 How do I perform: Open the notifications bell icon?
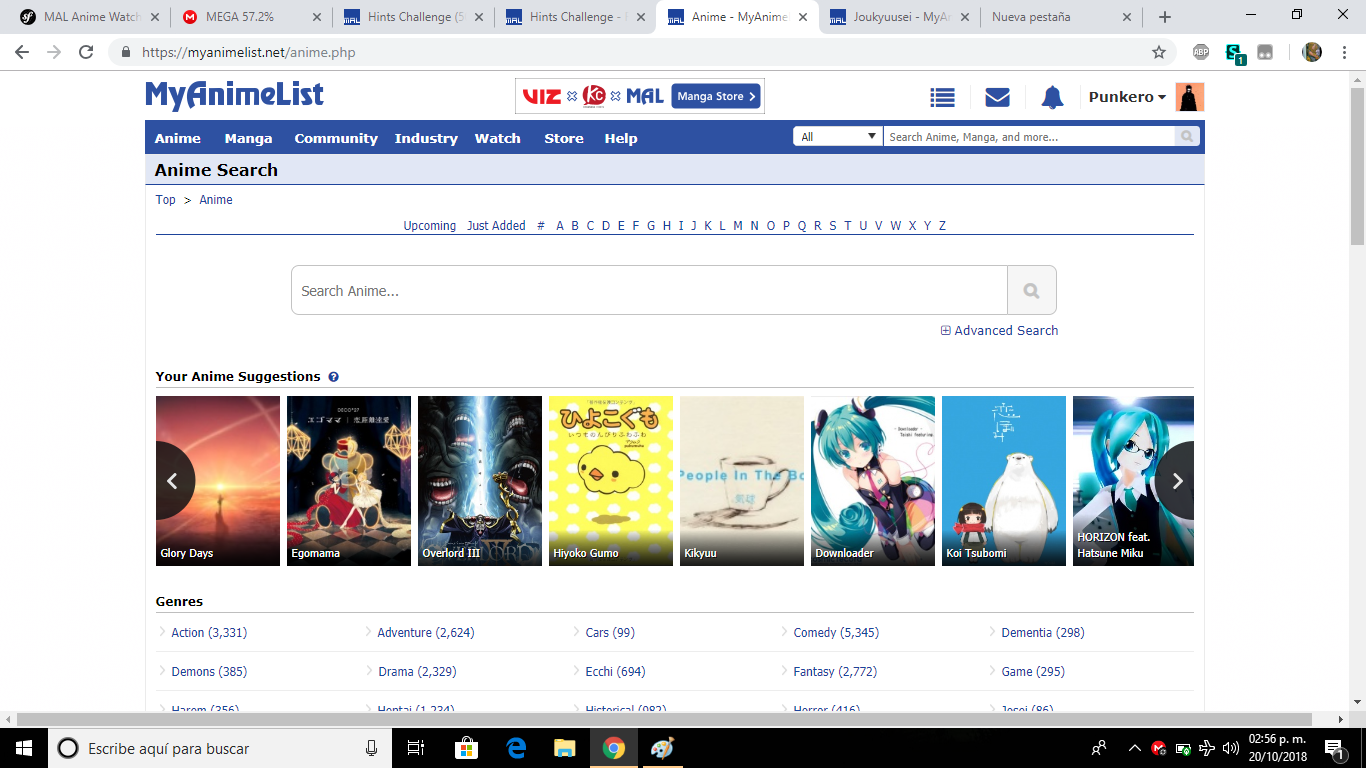[x=1052, y=97]
